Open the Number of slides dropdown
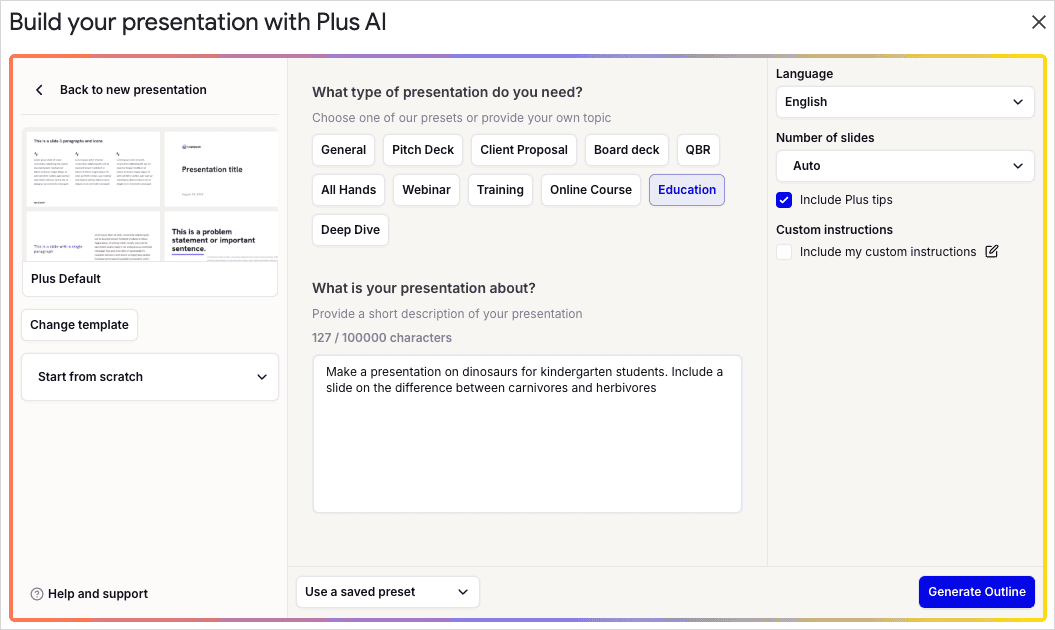Image resolution: width=1055 pixels, height=630 pixels. (x=905, y=166)
